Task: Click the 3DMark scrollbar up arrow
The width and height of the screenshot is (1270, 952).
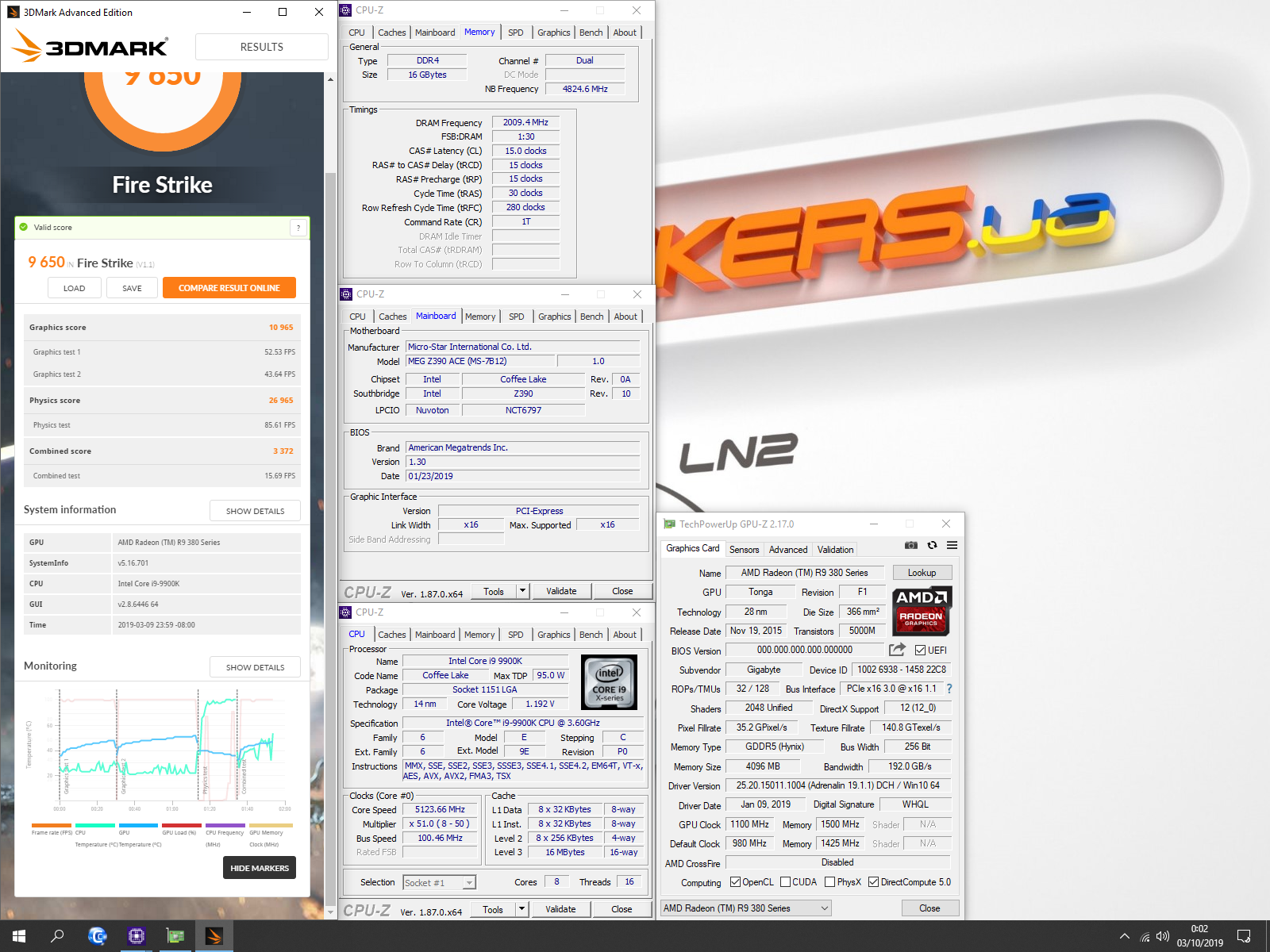Action: [331, 79]
